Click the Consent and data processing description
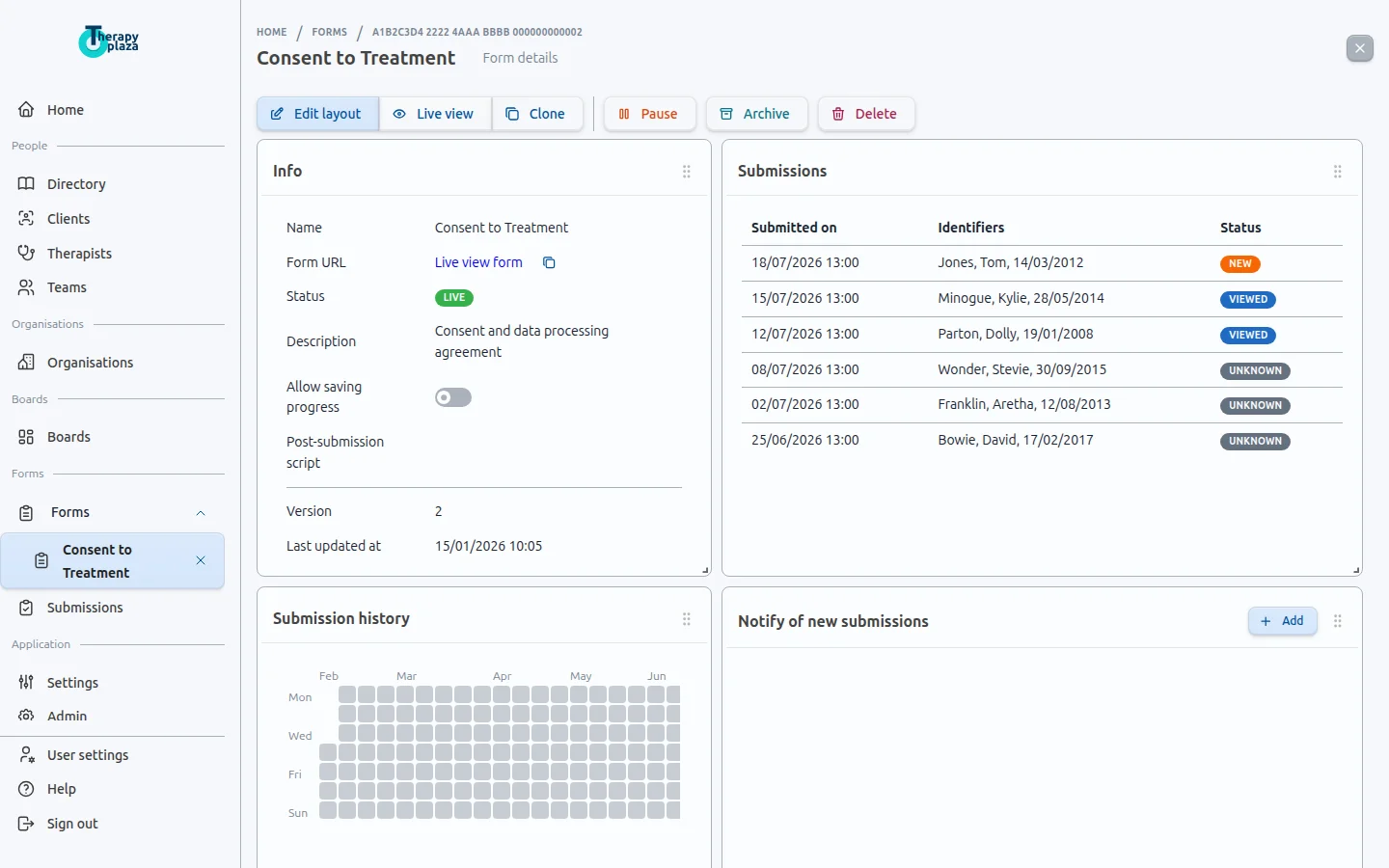 pos(522,341)
